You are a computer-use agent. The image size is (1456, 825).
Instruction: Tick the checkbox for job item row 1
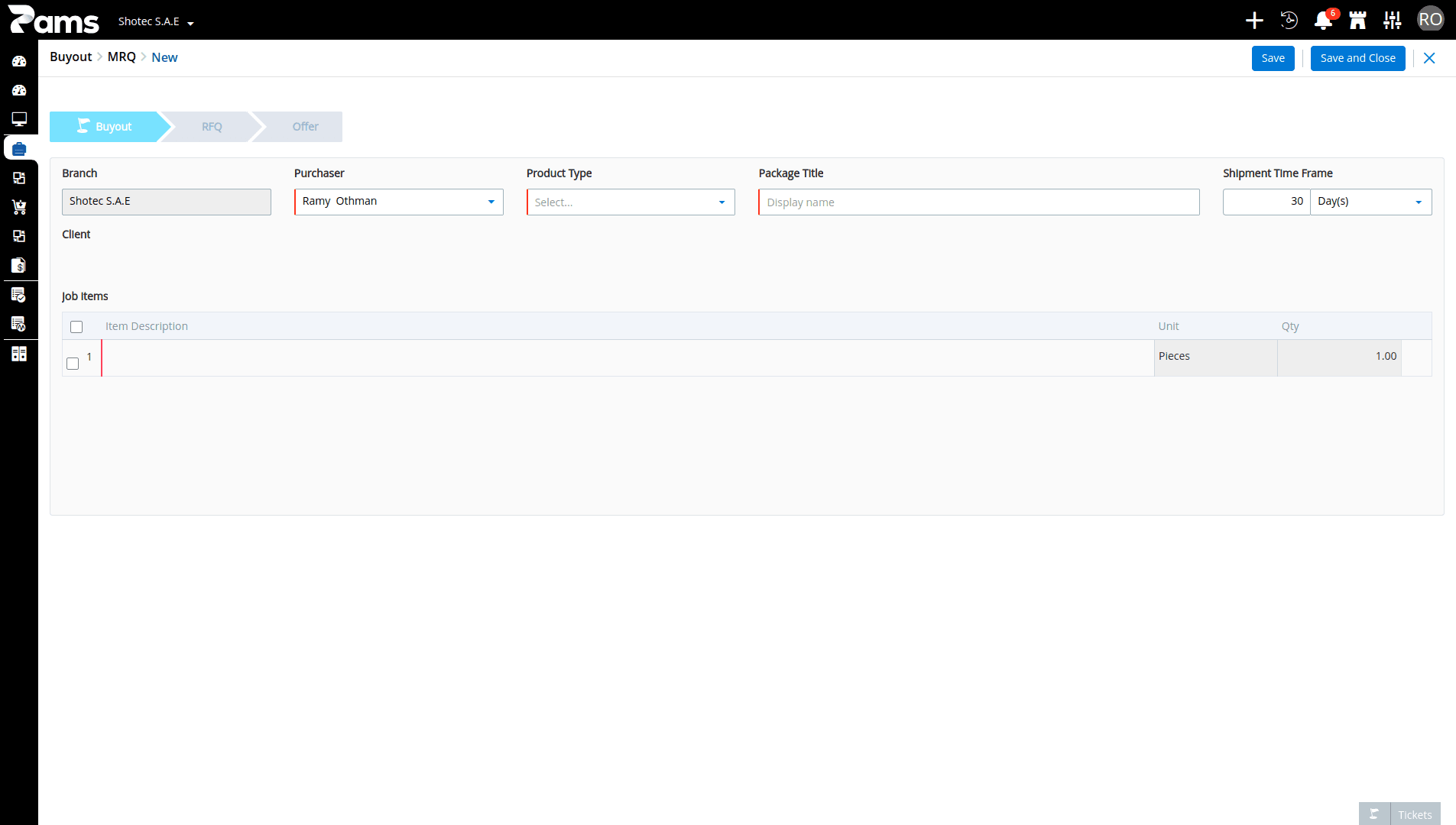(73, 364)
